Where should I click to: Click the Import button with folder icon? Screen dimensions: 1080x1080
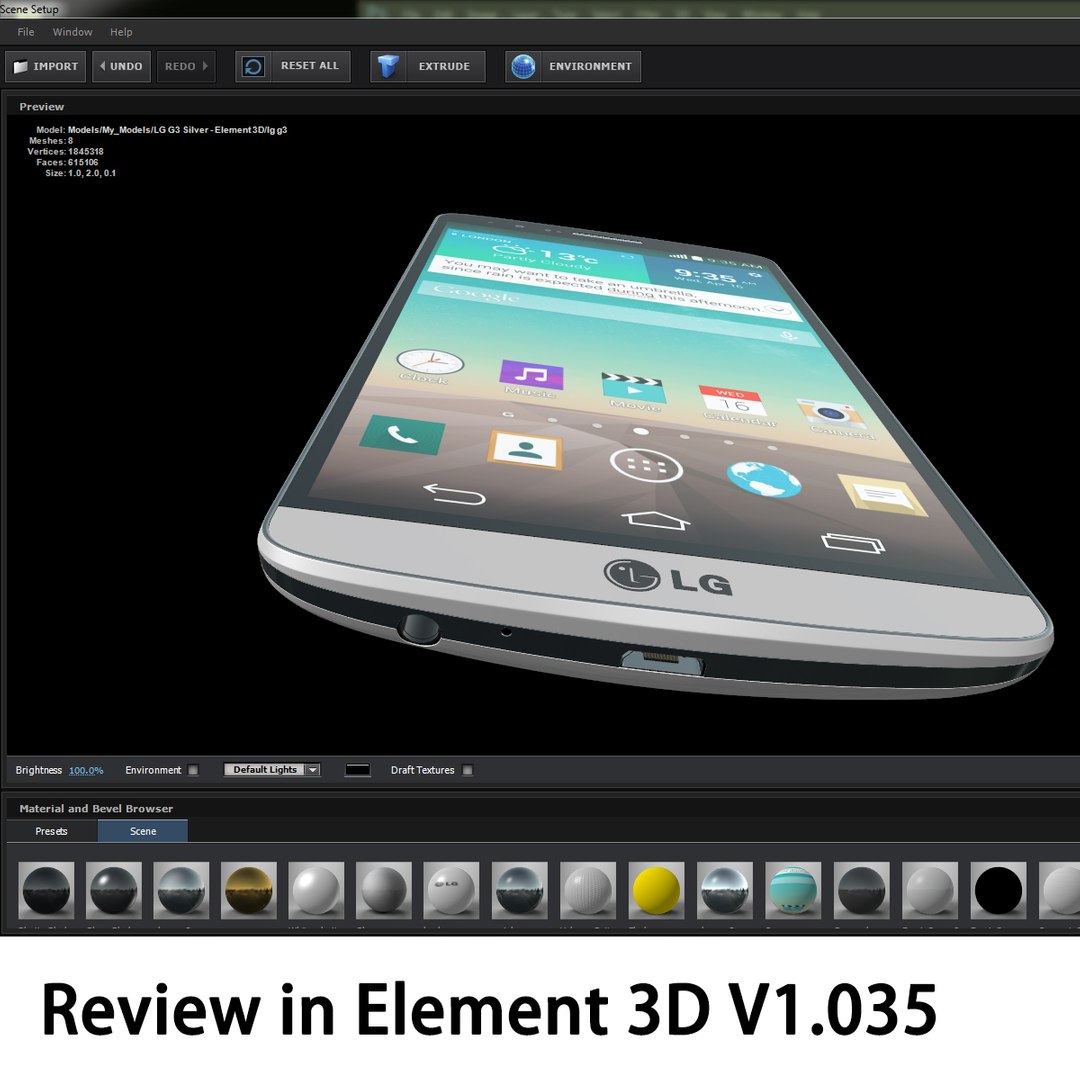pyautogui.click(x=46, y=66)
